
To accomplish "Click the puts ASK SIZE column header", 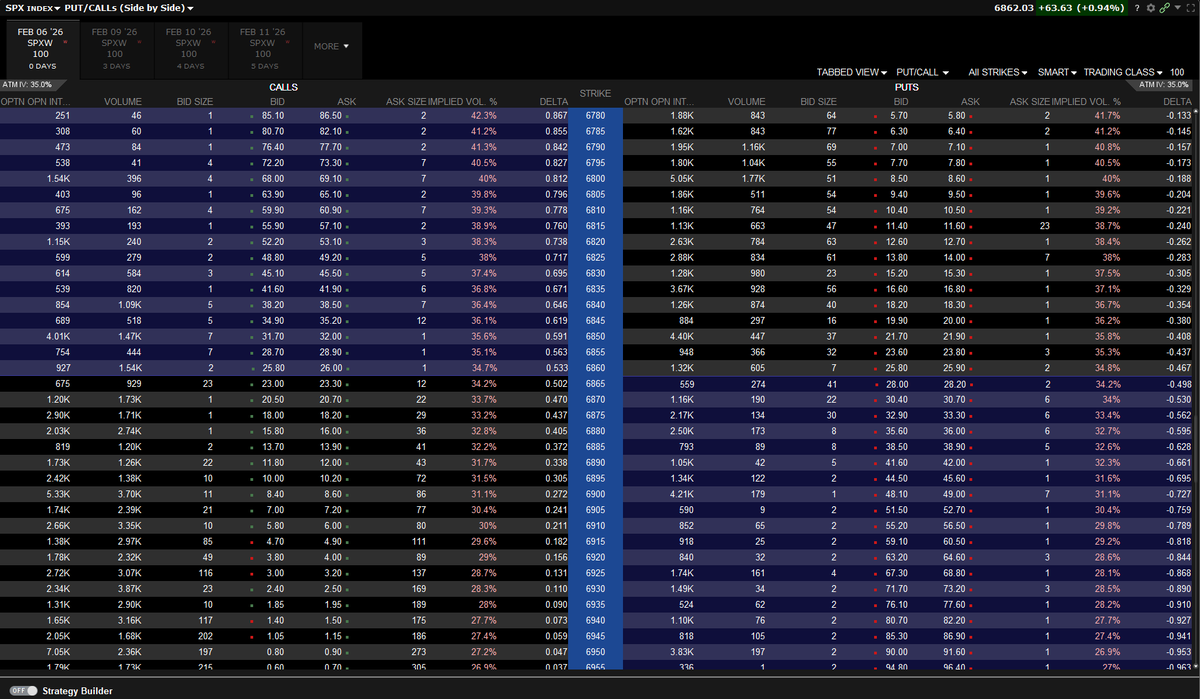I will [x=1029, y=102].
